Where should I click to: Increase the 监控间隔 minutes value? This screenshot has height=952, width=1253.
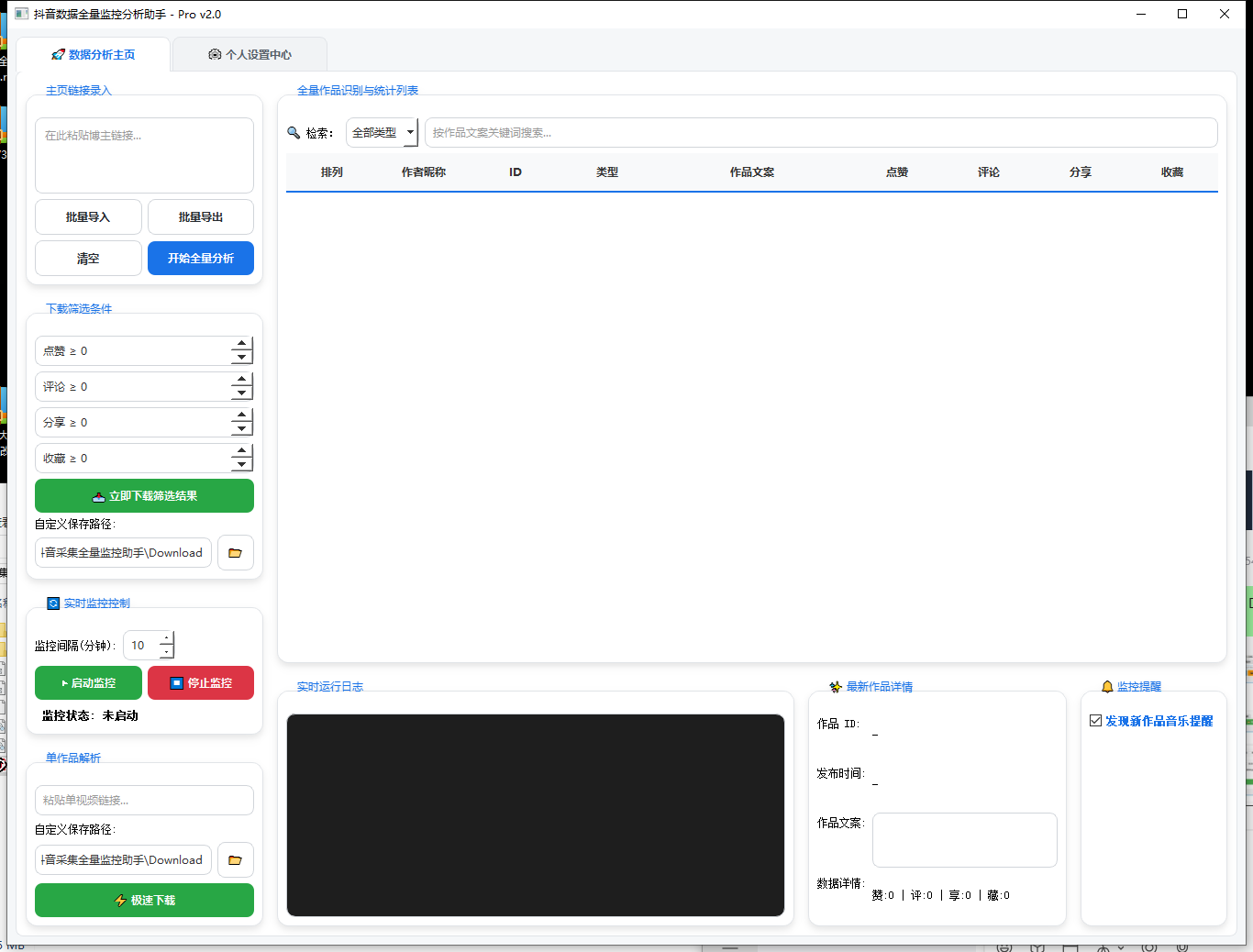166,637
